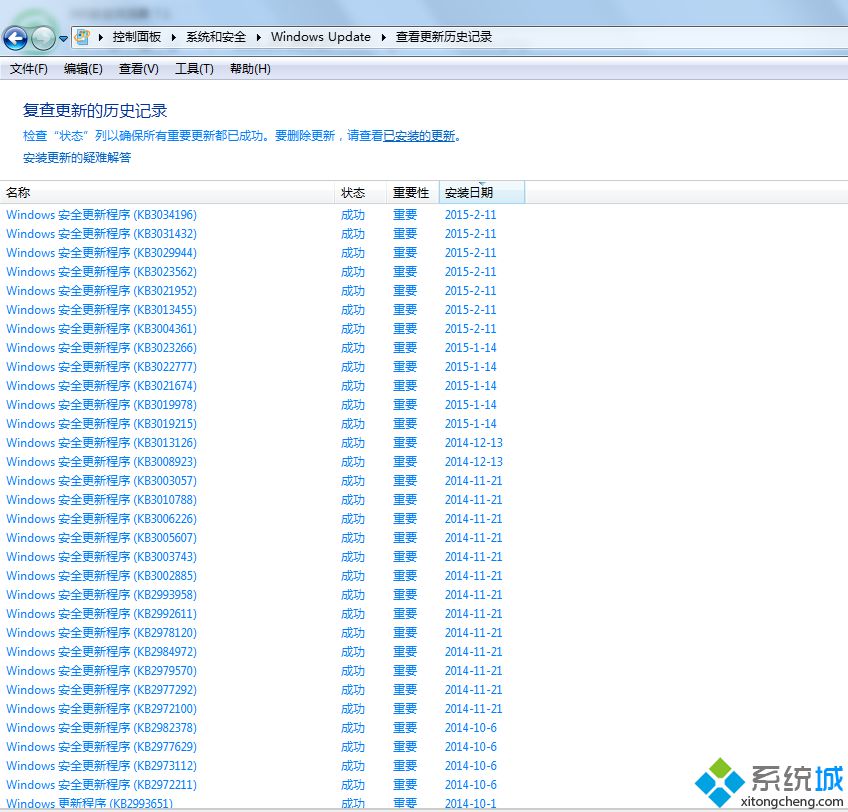Select 查看更新历史记录 breadcrumb segment
This screenshot has height=812, width=848.
(443, 37)
